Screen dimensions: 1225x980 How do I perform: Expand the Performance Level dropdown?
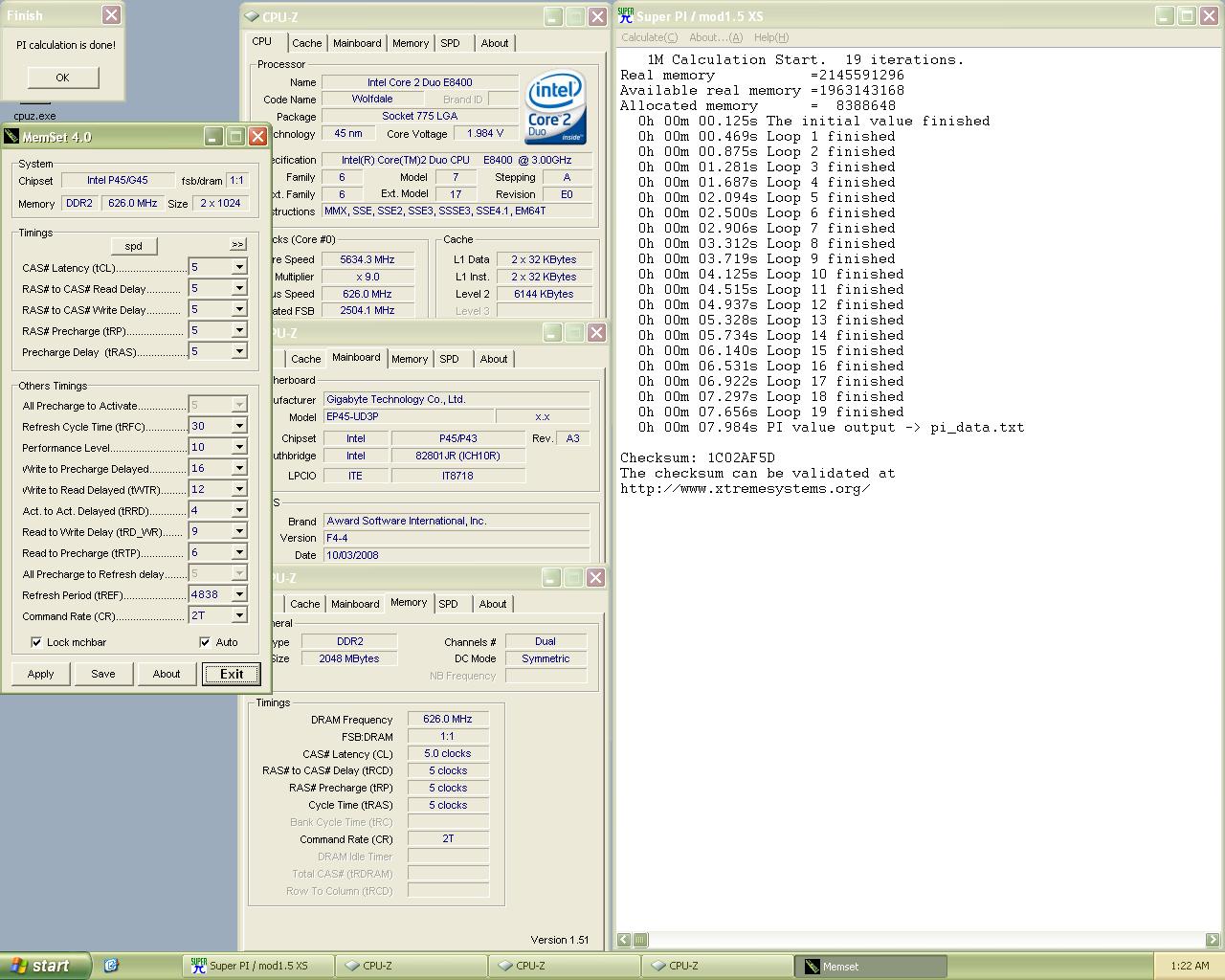click(x=239, y=447)
